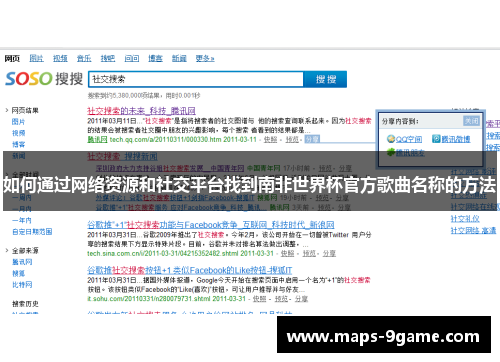500x362 pixels.
Task: Filter by 博客 in left sidebar
Action: tap(18, 144)
